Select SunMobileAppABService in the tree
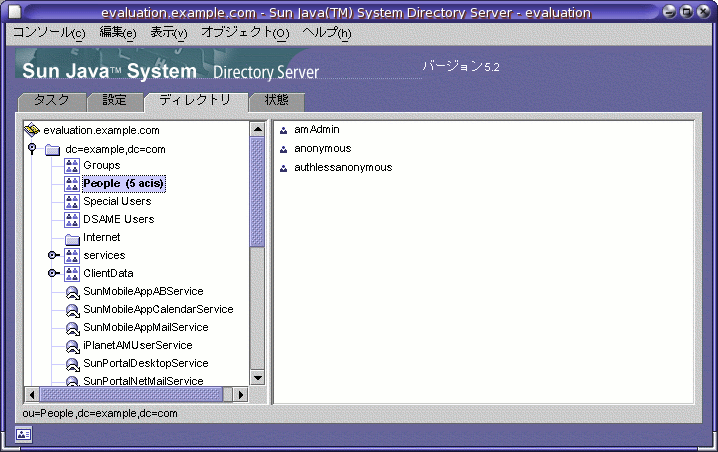 pos(143,291)
